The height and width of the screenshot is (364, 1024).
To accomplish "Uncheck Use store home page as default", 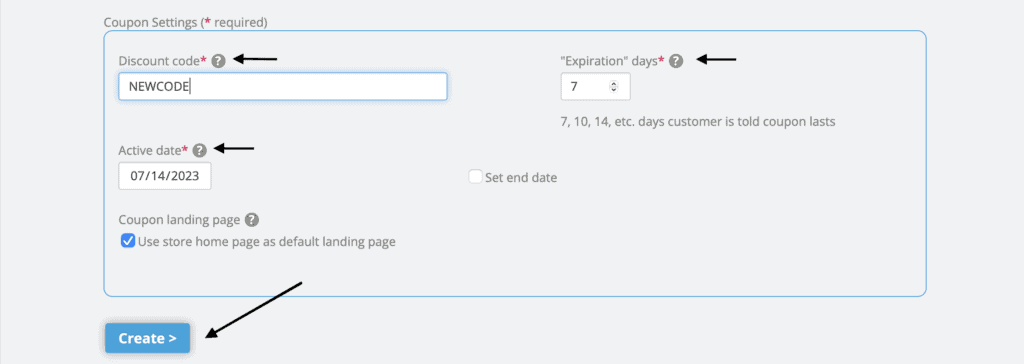I will tap(128, 241).
